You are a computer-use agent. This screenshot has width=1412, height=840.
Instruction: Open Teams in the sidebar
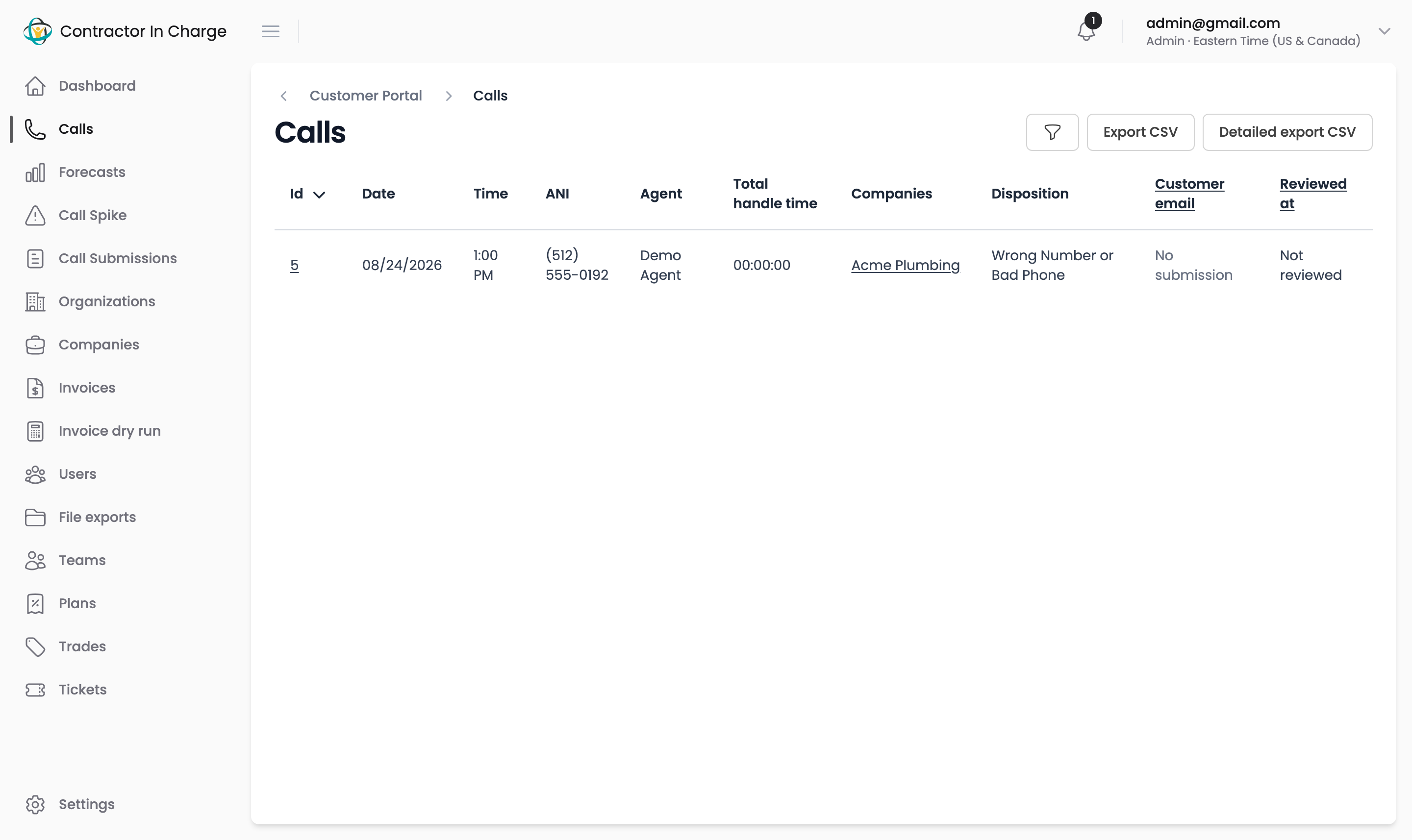coord(82,560)
